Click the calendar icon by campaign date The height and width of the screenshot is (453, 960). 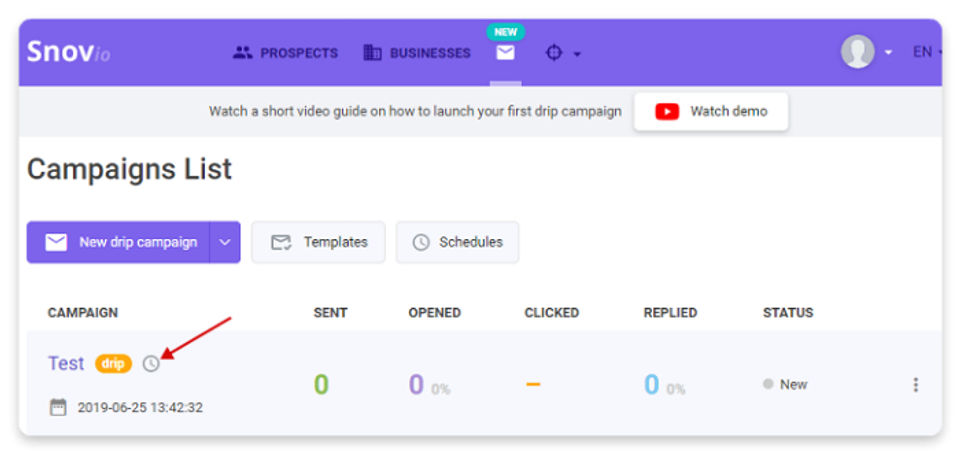point(58,407)
